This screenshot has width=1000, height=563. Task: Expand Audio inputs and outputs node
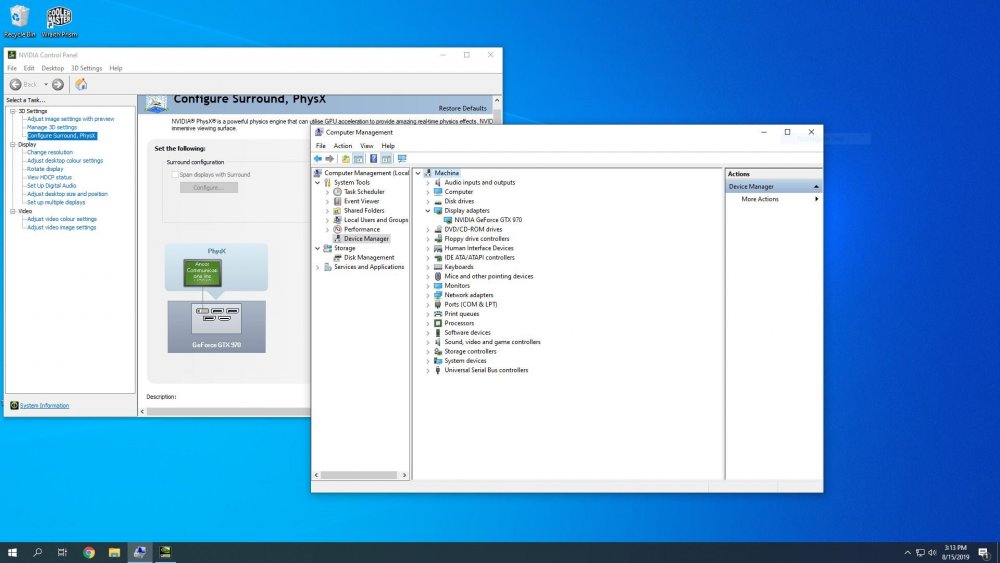(428, 183)
